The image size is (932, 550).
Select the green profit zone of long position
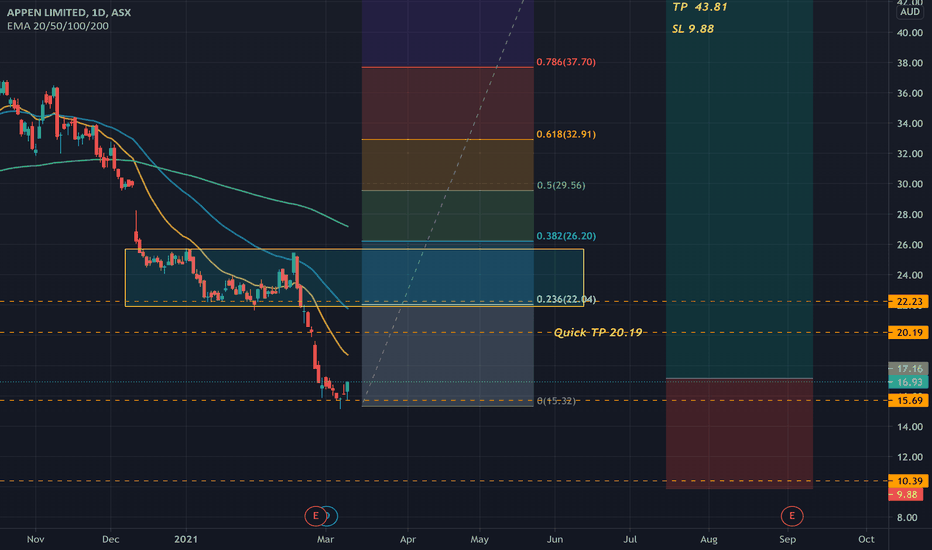click(739, 189)
